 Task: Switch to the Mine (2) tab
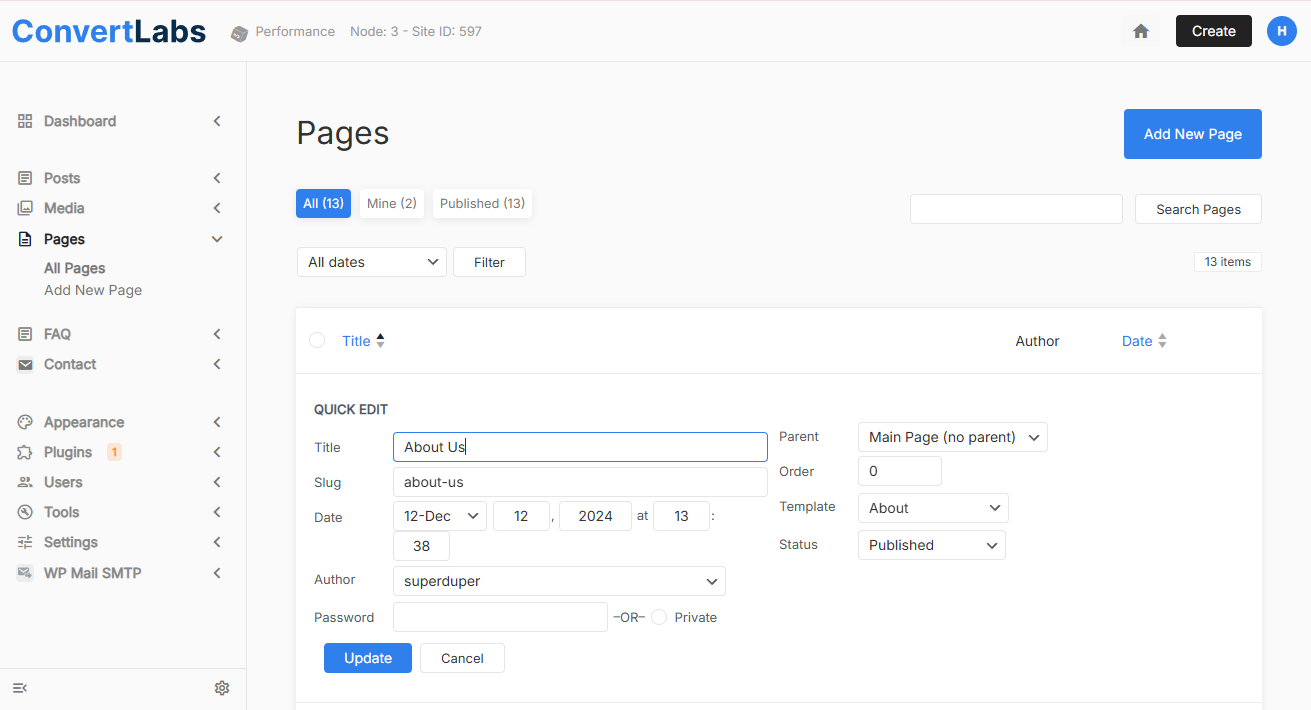point(391,203)
